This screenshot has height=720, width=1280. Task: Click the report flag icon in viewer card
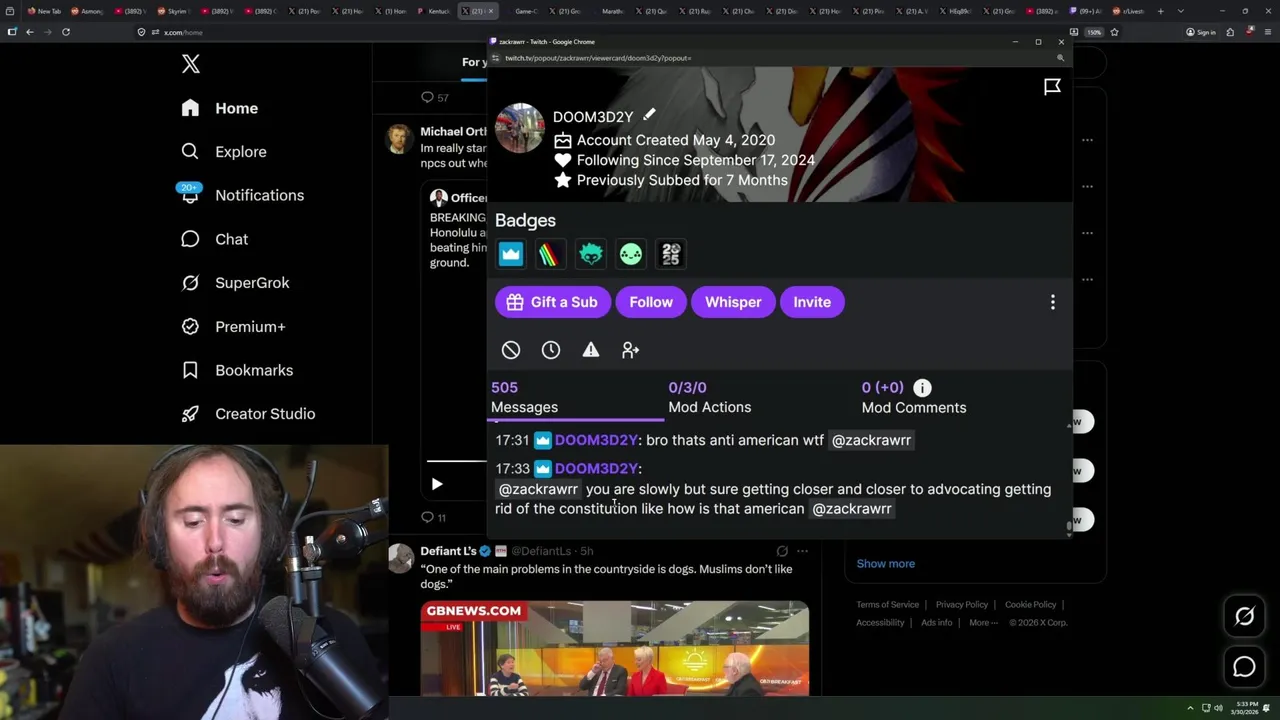tap(1052, 87)
